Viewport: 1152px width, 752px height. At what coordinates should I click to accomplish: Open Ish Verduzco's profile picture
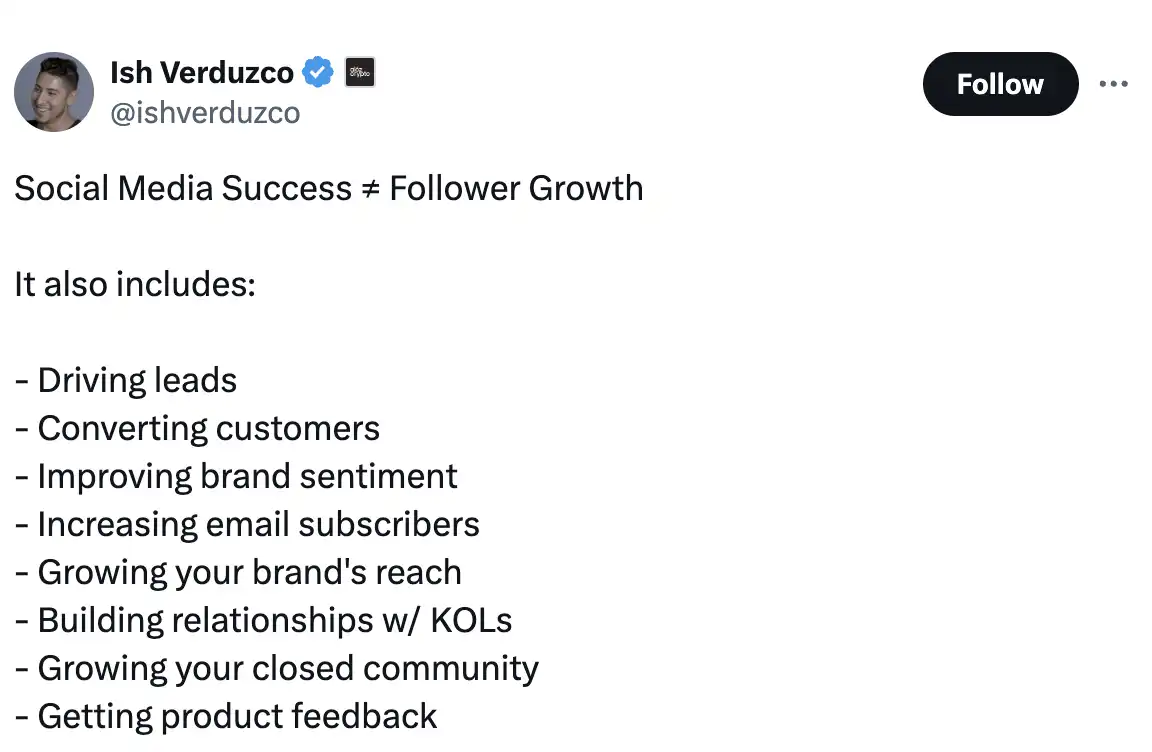pyautogui.click(x=54, y=92)
